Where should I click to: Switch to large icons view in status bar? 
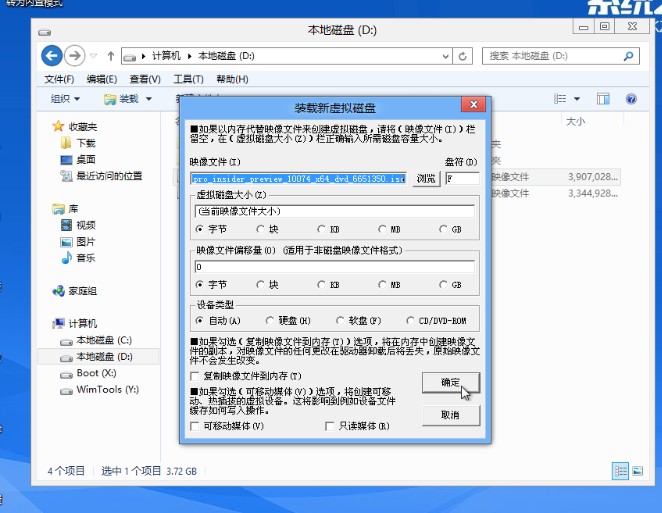(x=637, y=470)
